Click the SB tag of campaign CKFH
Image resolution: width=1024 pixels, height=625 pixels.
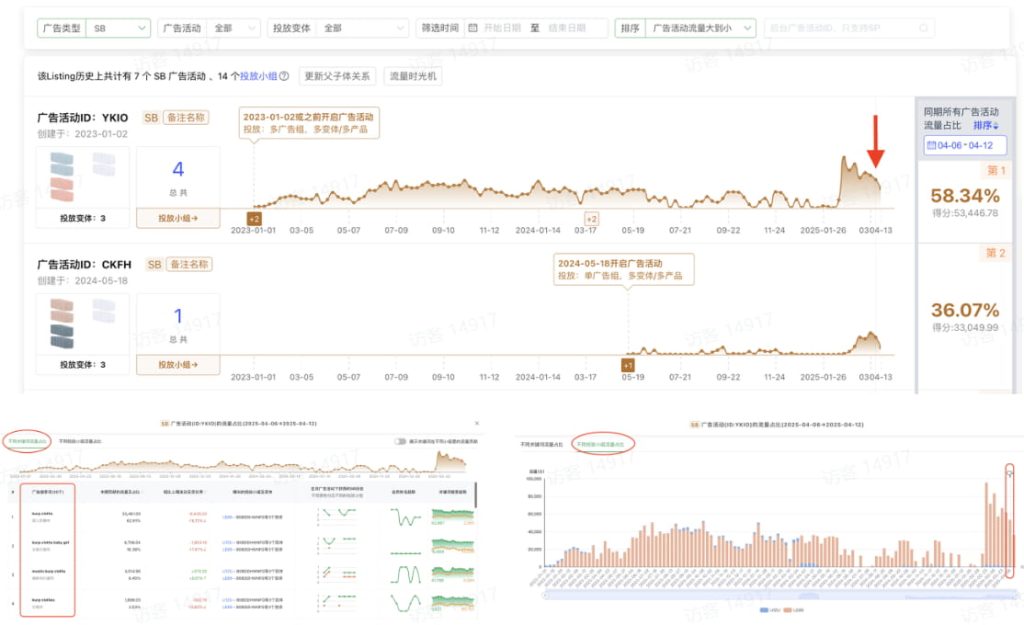pos(154,264)
